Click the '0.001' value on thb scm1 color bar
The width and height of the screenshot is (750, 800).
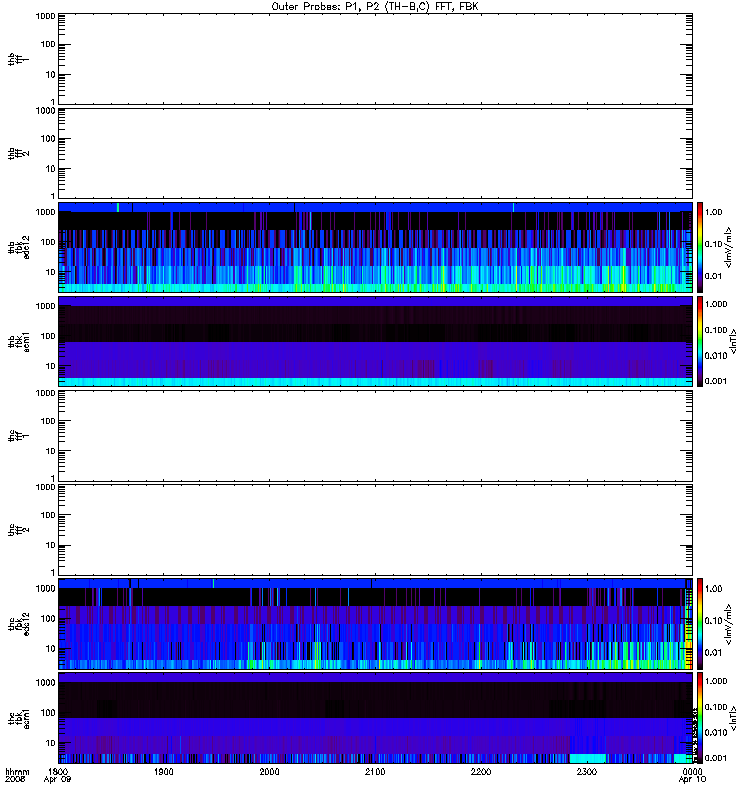(x=716, y=381)
